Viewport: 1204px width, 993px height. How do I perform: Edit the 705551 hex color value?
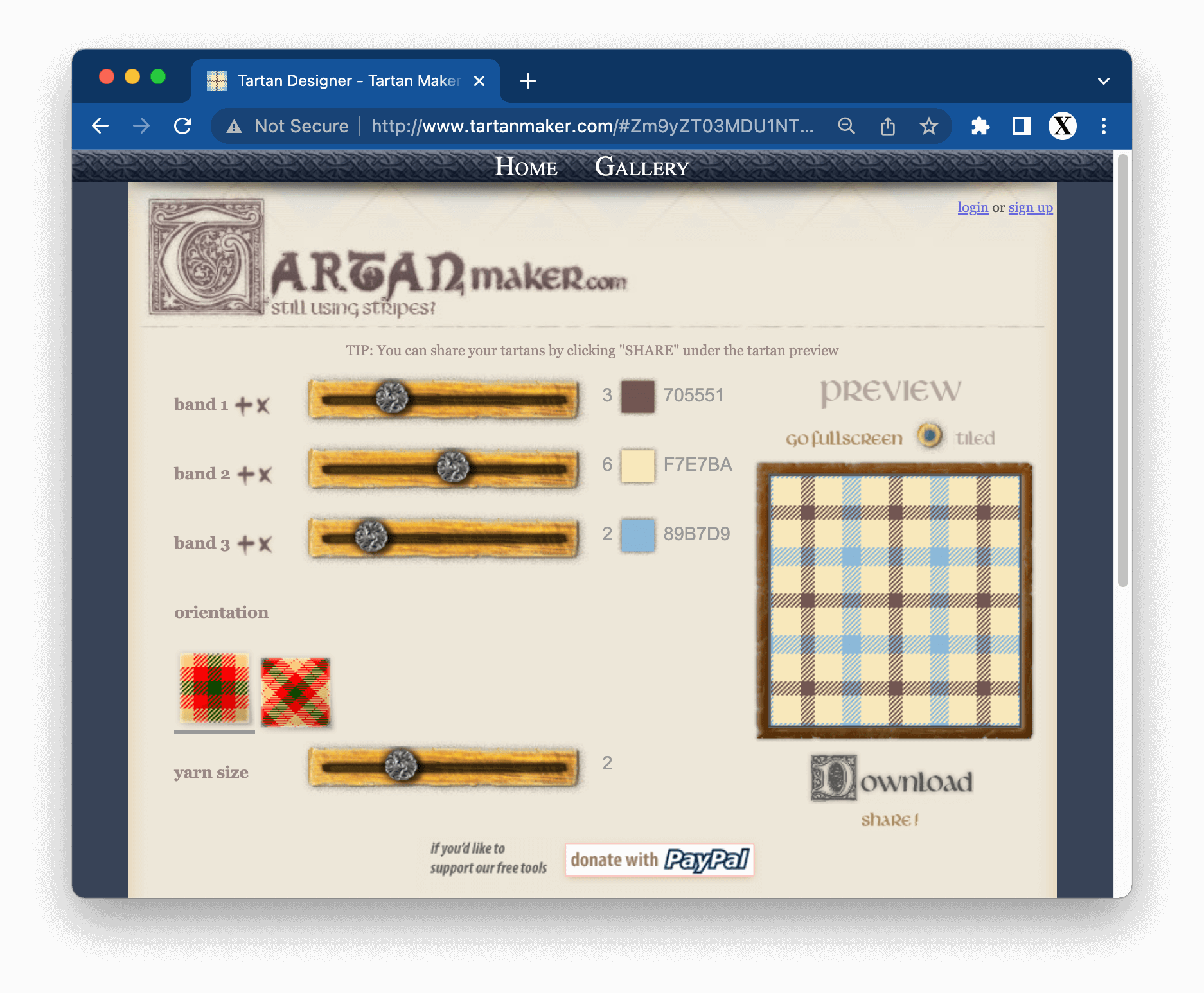pos(694,395)
